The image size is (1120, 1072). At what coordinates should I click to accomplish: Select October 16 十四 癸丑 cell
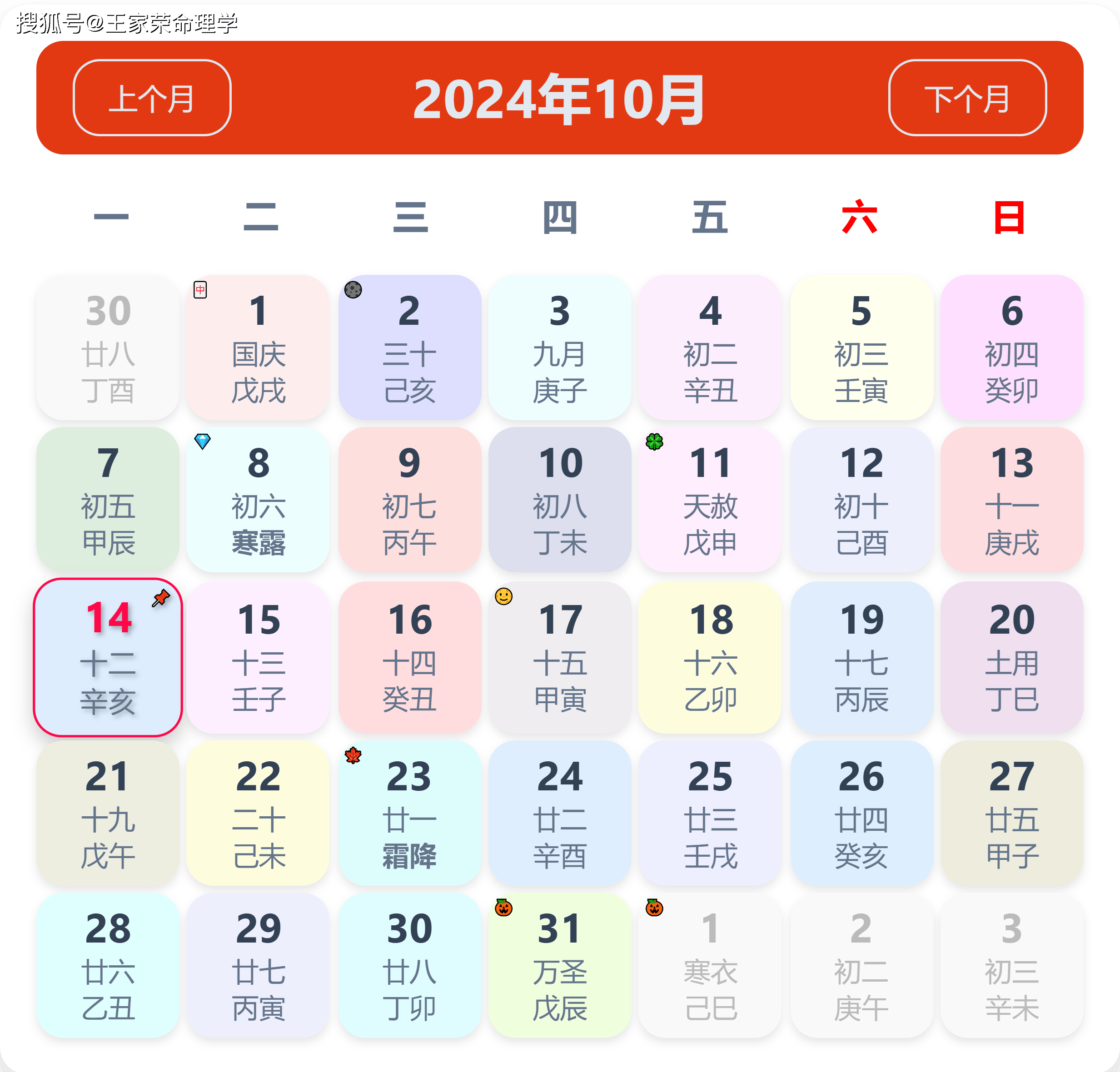[410, 657]
